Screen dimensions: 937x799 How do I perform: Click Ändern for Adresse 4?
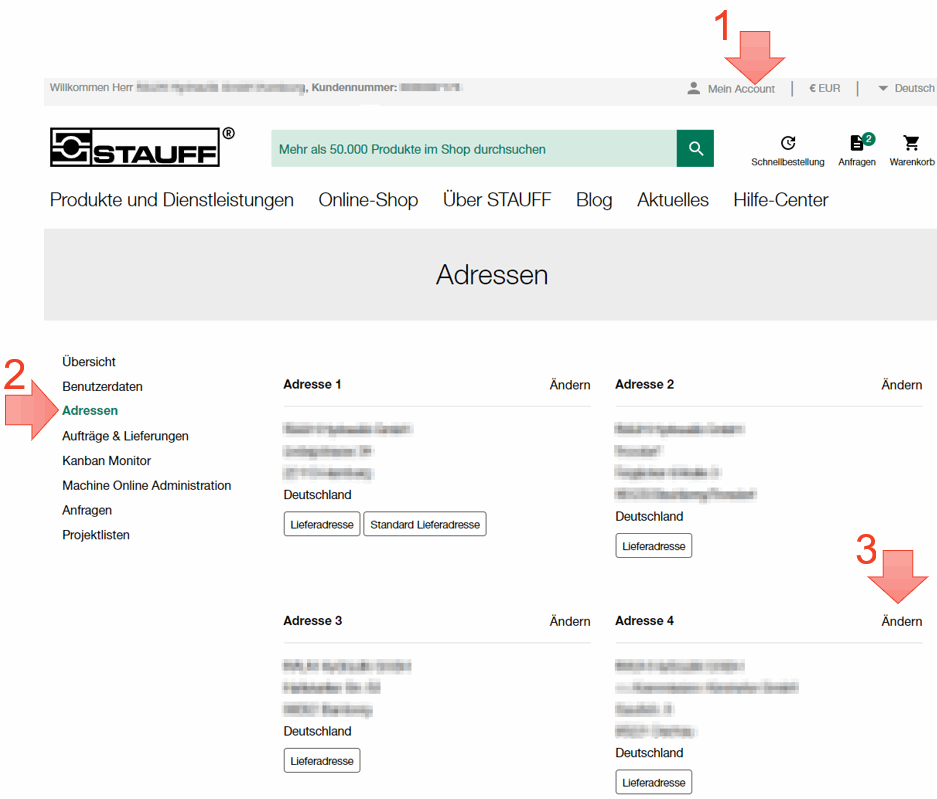pos(902,622)
